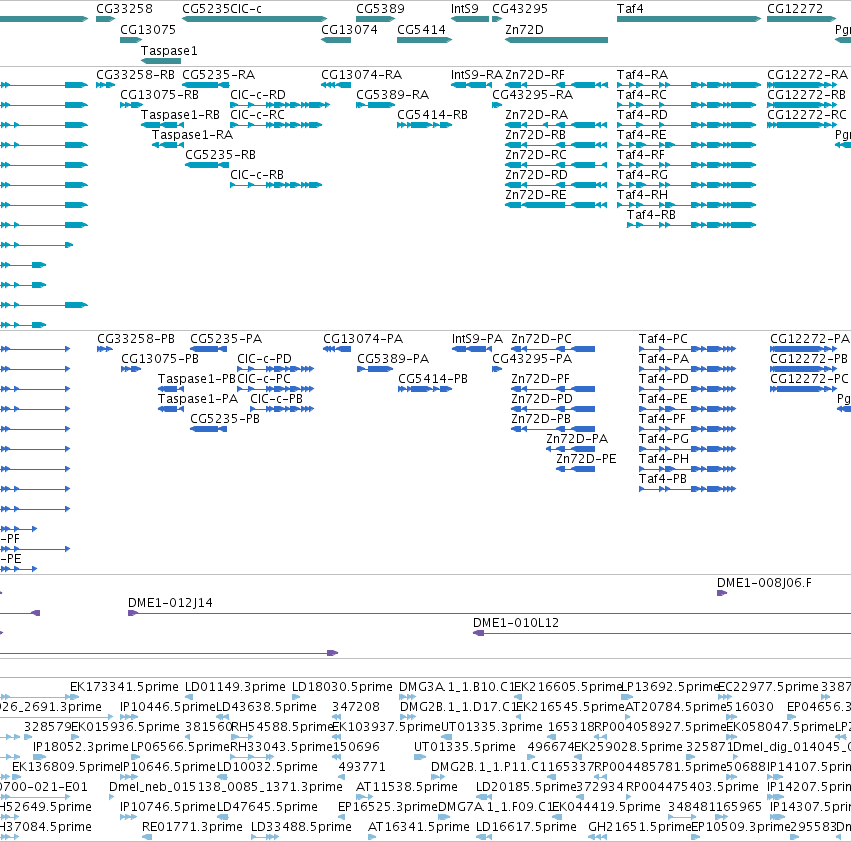Select the CG33258 gene label

click(x=124, y=9)
